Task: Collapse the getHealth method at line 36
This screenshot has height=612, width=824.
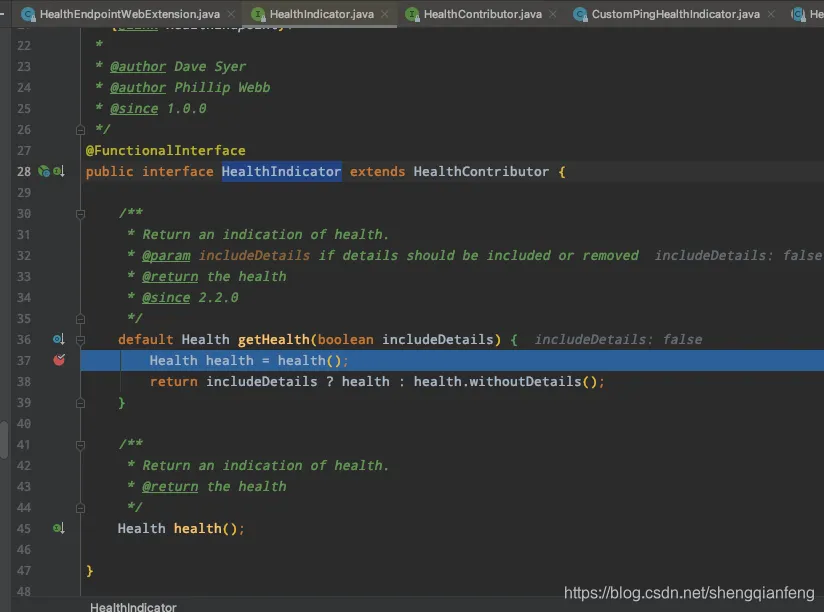Action: (x=80, y=340)
